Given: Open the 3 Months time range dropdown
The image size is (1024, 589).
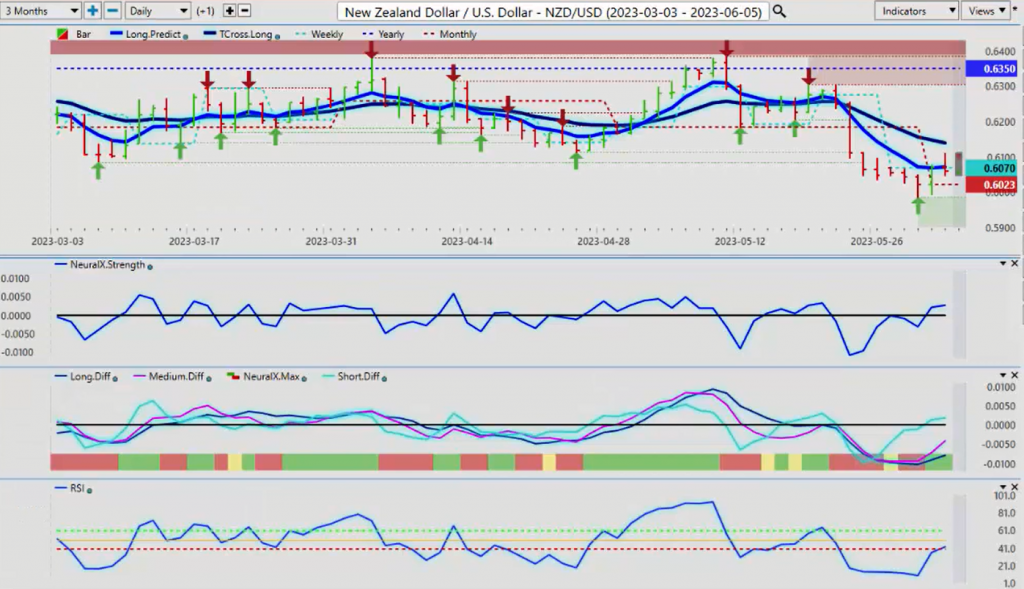Looking at the screenshot, I should pos(41,11).
